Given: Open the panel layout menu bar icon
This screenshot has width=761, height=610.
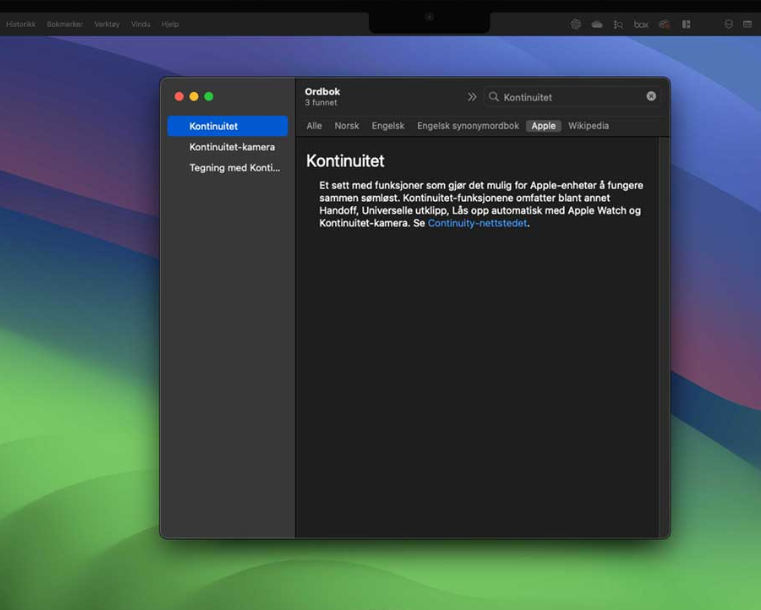Looking at the screenshot, I should click(x=686, y=24).
